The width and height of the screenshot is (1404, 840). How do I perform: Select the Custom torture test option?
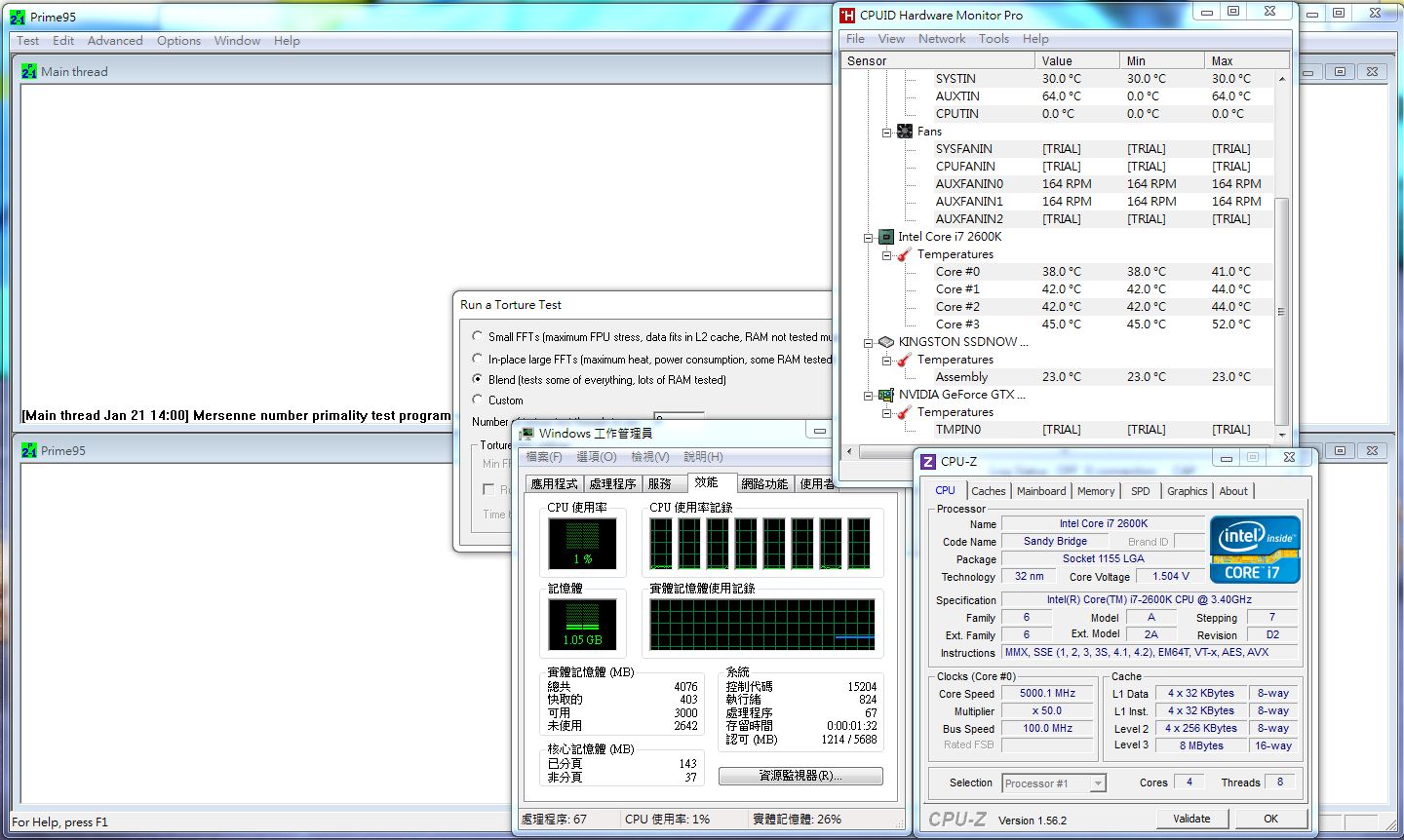click(x=478, y=400)
